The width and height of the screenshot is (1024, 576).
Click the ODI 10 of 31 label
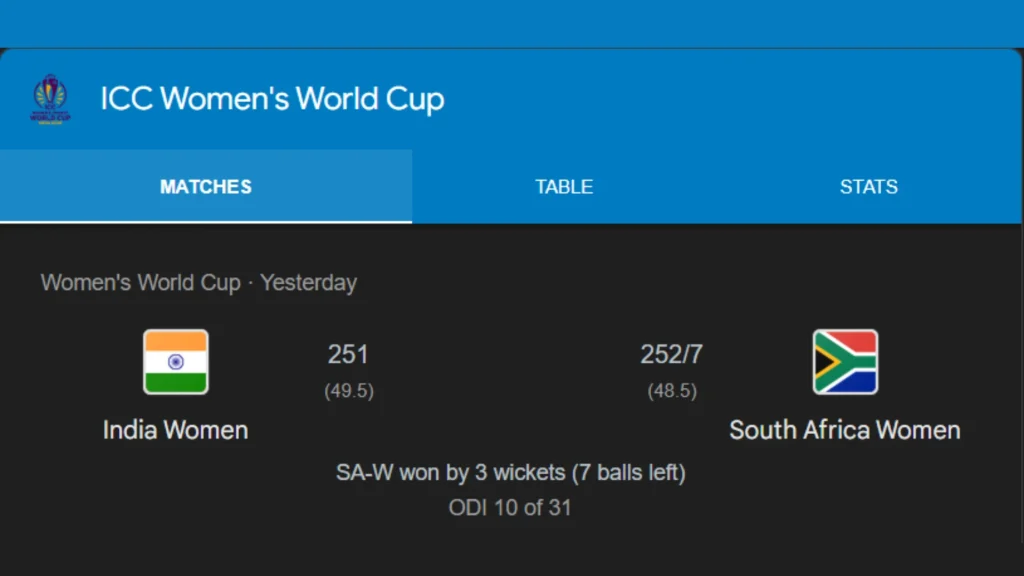[511, 507]
